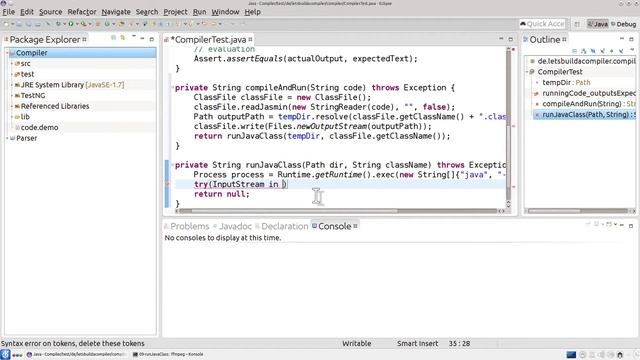640x360 pixels.
Task: Click the Print toolbar icon
Action: point(38,24)
